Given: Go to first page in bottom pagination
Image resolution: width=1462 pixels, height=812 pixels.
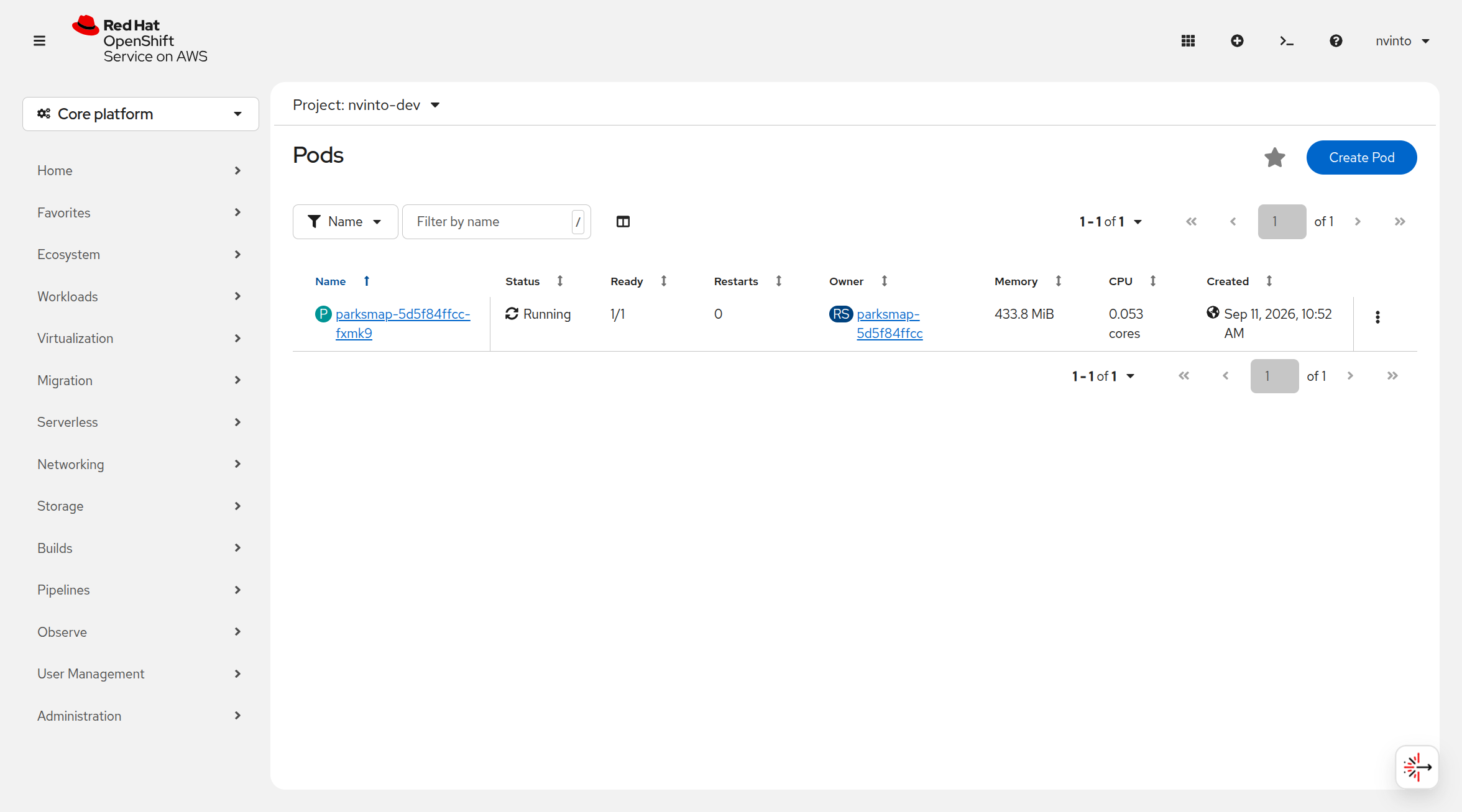Looking at the screenshot, I should point(1184,376).
